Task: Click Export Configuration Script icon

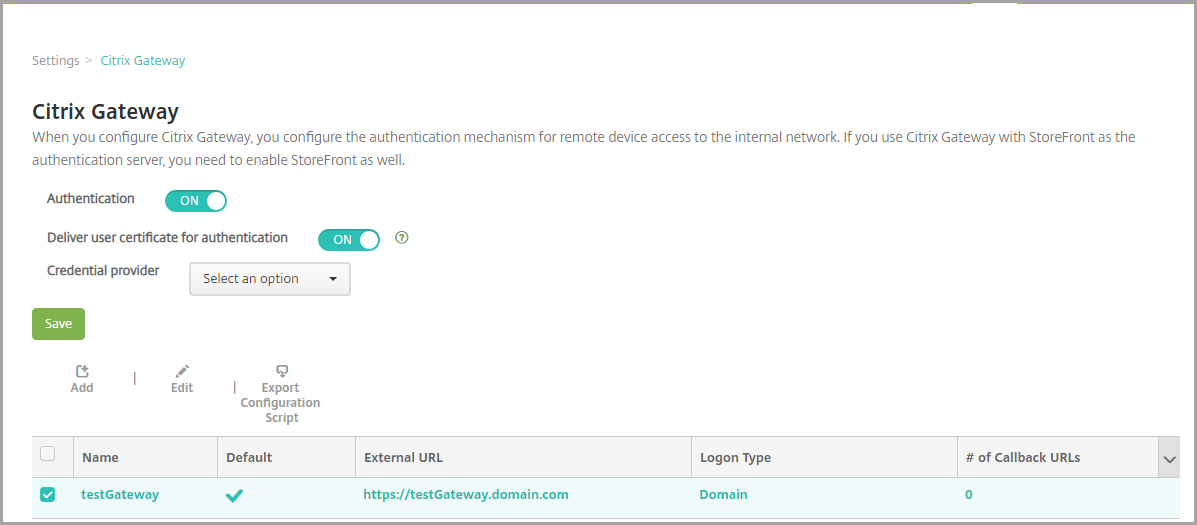Action: [x=282, y=372]
